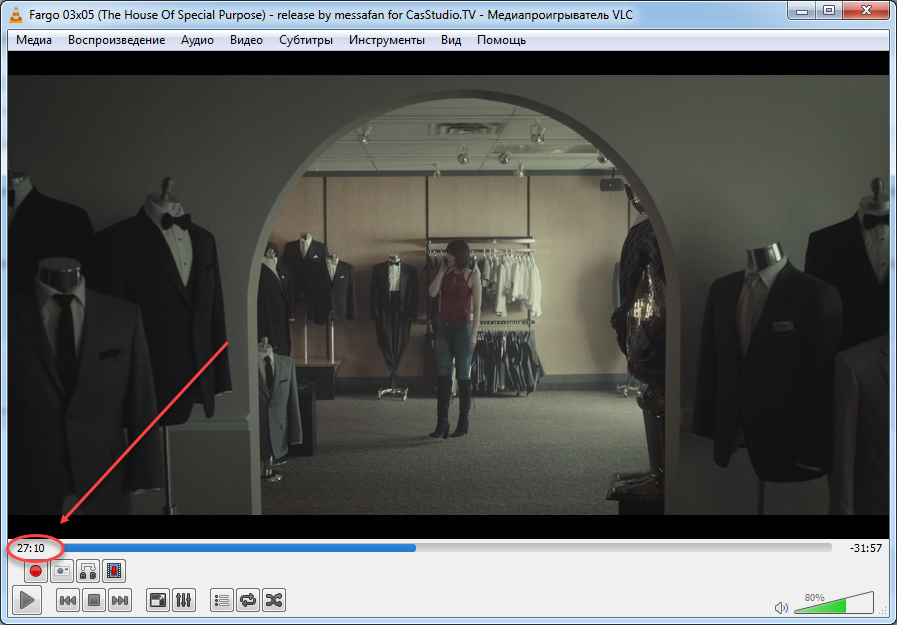
Task: Adjust volume on the 80% slider
Action: (834, 603)
